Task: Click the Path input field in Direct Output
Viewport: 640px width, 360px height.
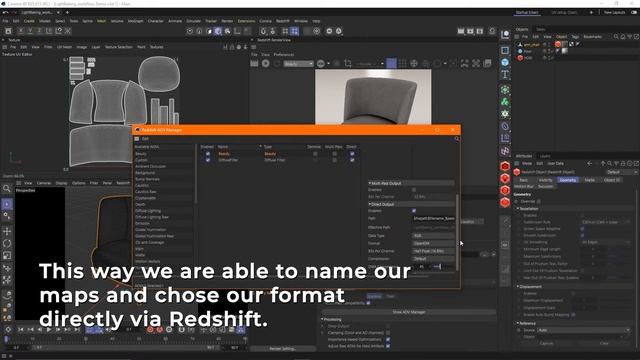Action: pos(433,218)
